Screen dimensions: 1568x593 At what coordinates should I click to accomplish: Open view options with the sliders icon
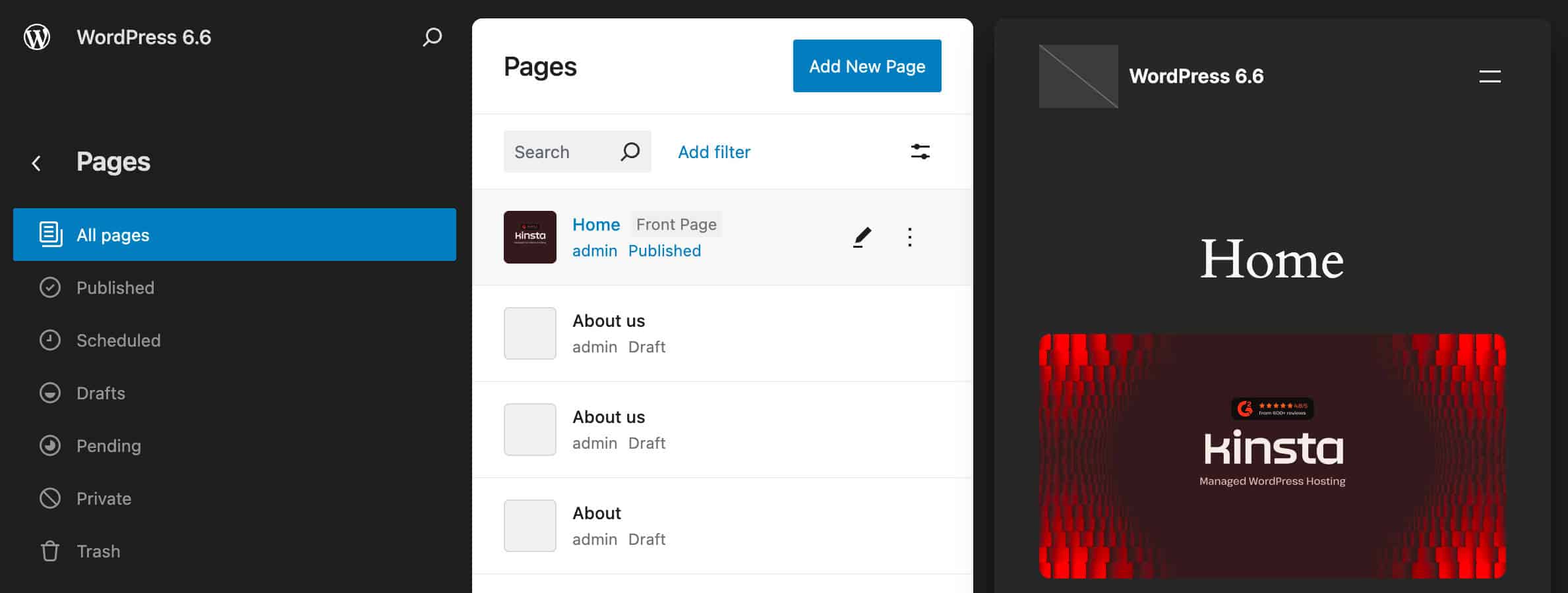pos(920,151)
